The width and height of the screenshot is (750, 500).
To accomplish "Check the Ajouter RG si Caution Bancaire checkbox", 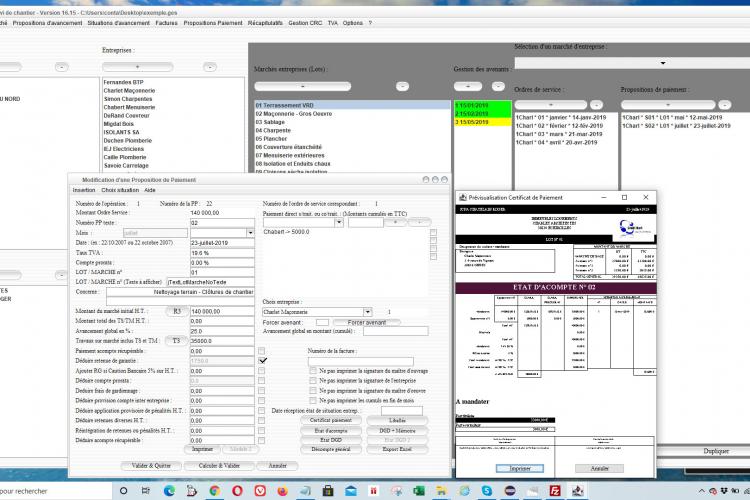I will click(x=262, y=371).
